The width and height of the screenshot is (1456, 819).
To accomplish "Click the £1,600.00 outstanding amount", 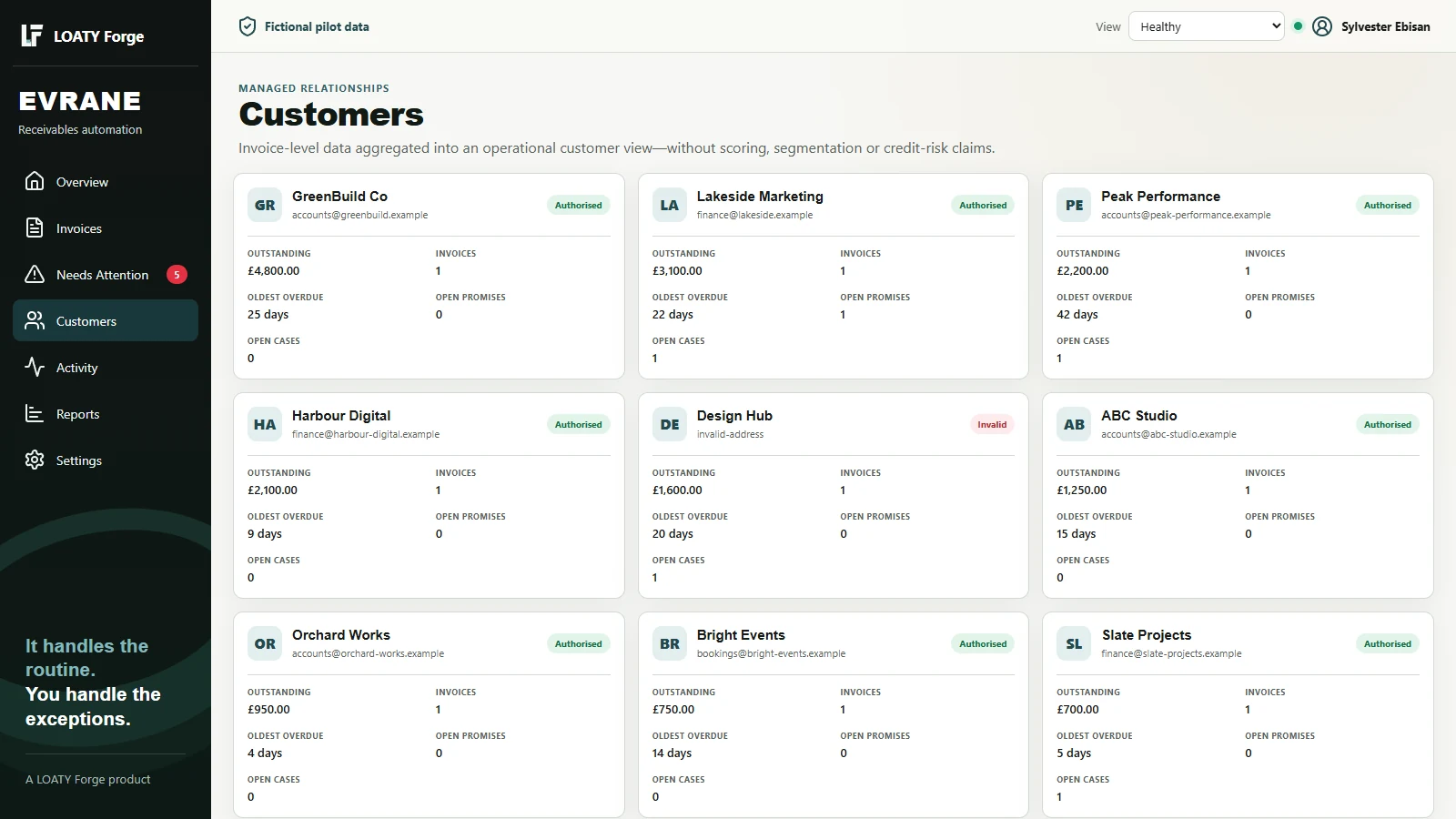I will [x=677, y=490].
